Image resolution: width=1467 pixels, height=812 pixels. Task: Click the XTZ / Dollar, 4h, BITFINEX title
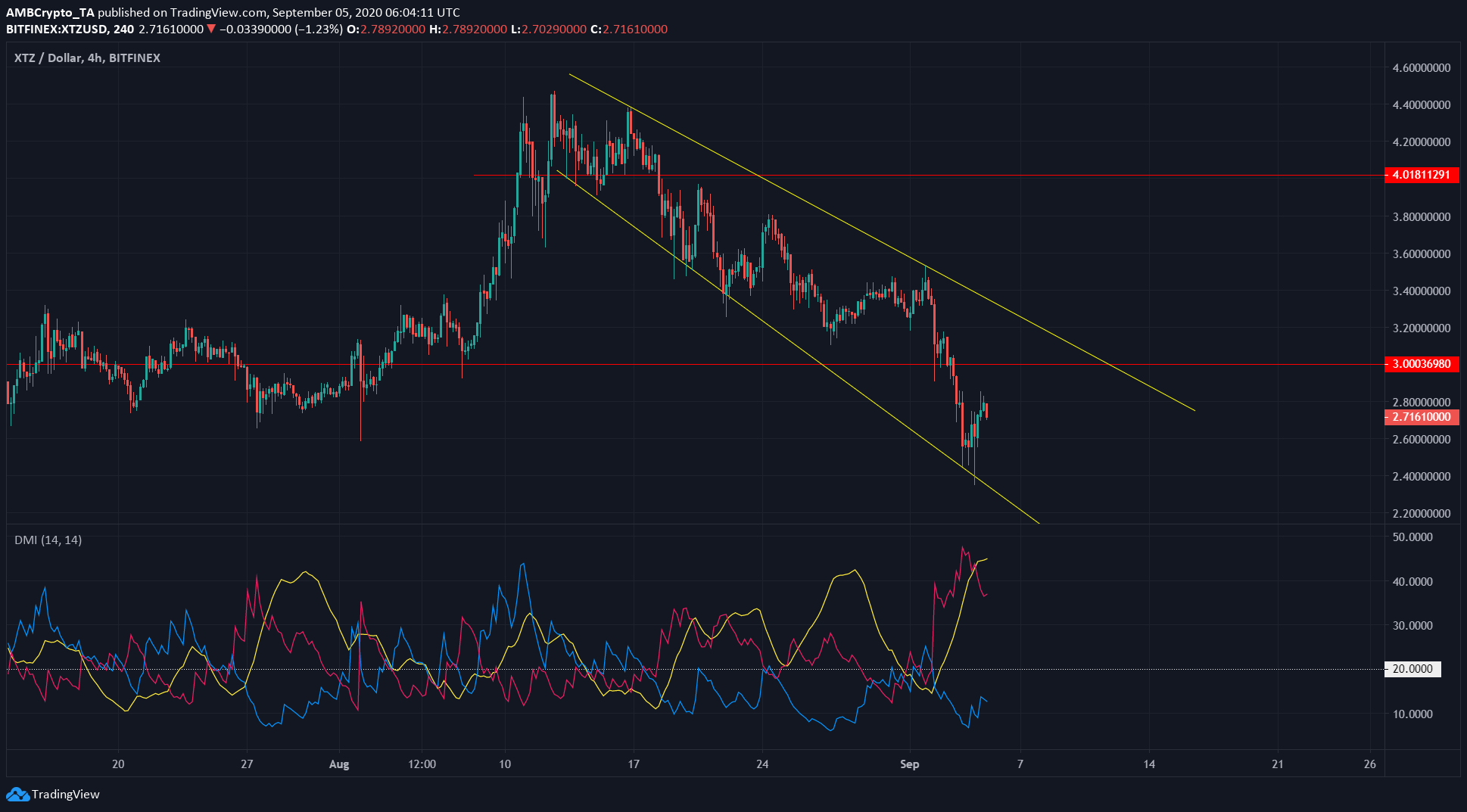pos(87,58)
